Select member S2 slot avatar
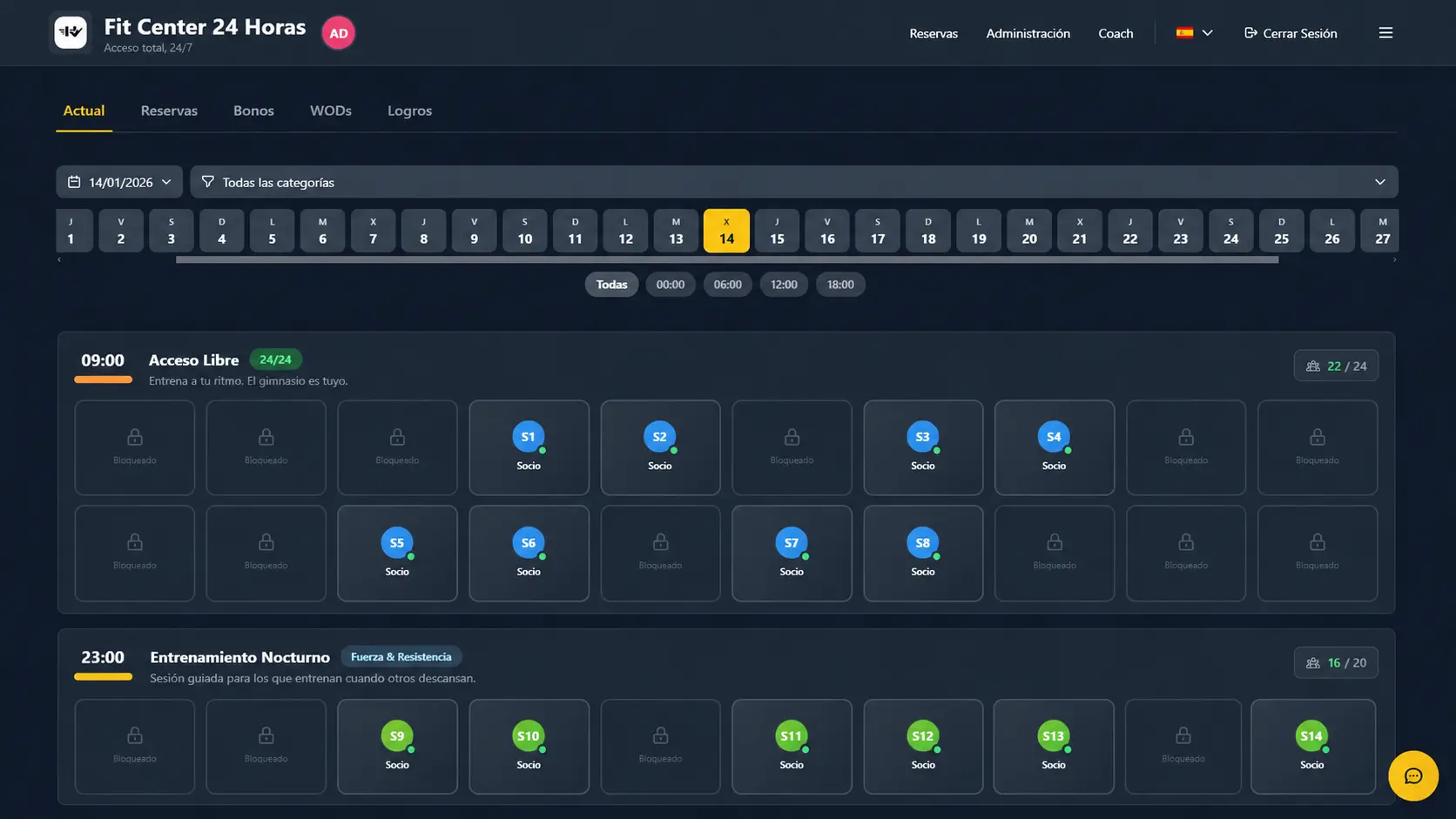This screenshot has width=1456, height=819. [659, 437]
